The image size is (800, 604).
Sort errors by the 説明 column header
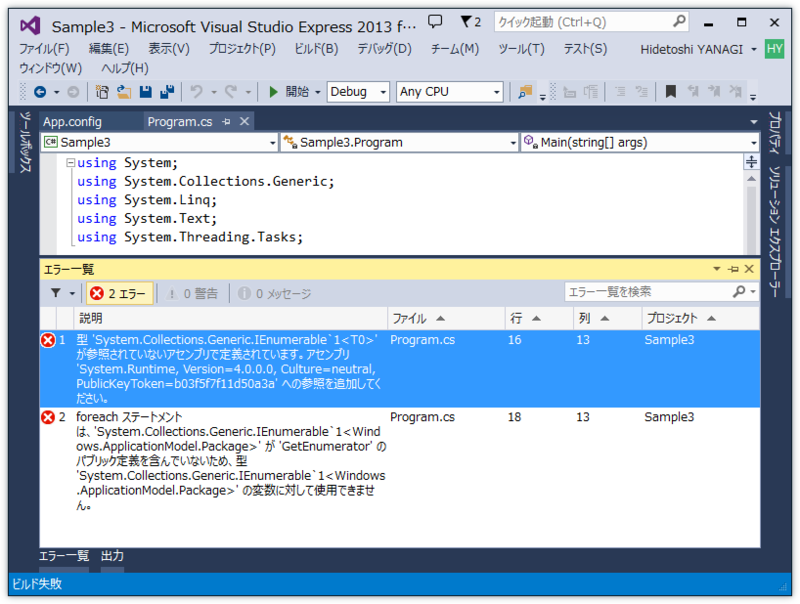(x=231, y=318)
